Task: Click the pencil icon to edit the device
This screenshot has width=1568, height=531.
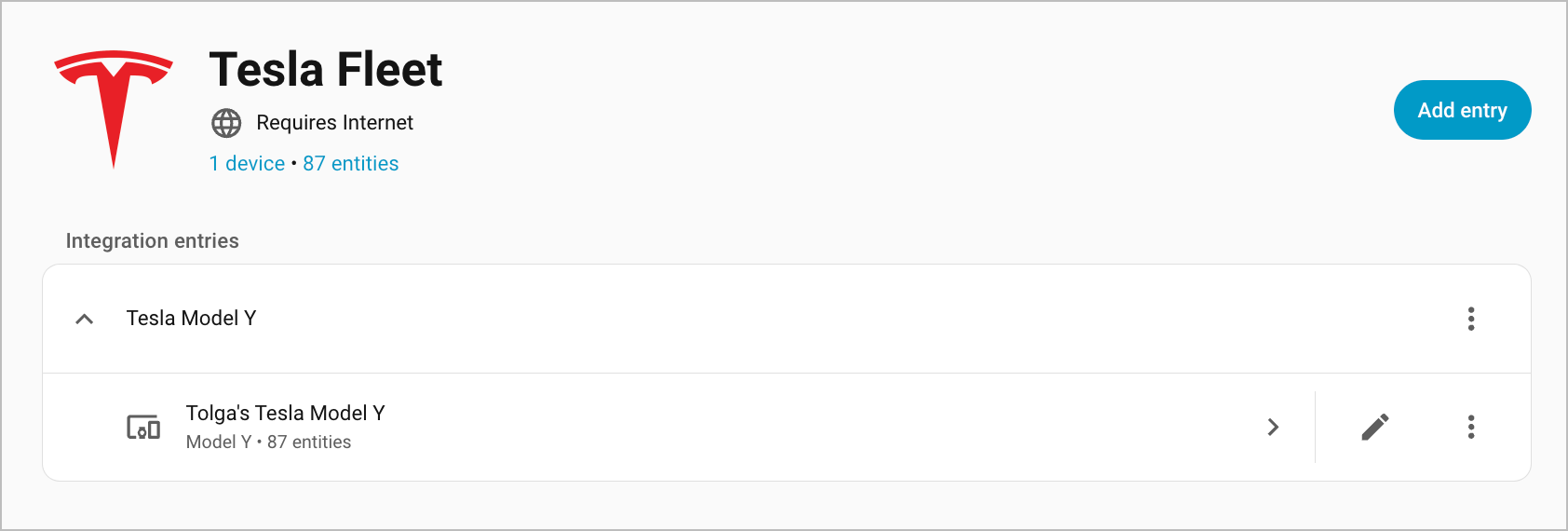Action: point(1375,427)
